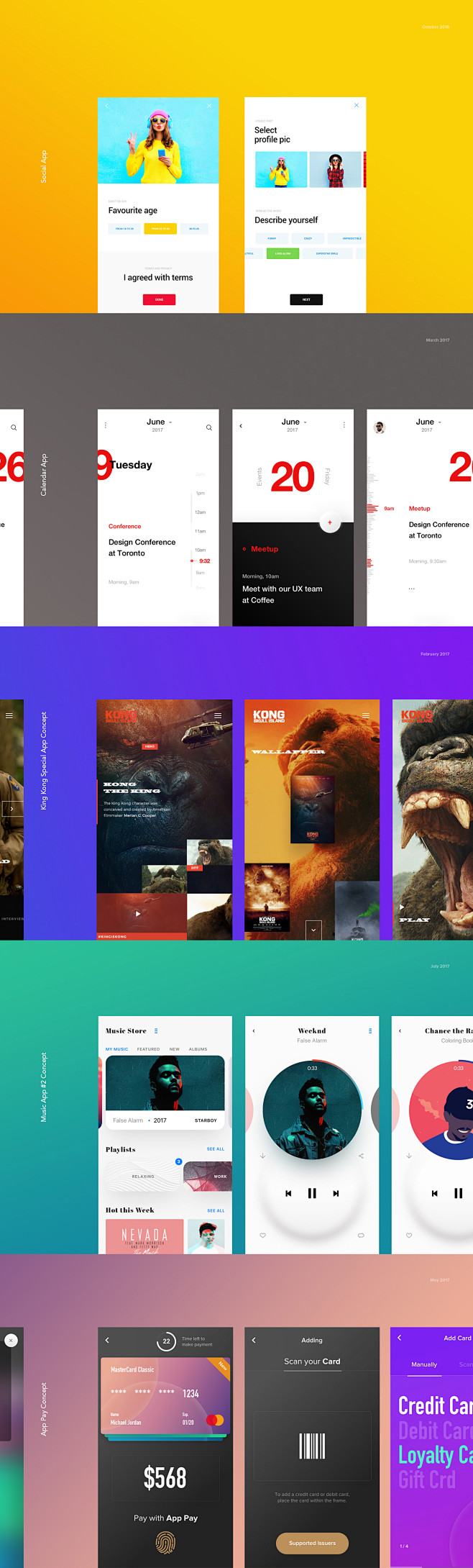Choose the yellow-sweater profile picture
The width and height of the screenshot is (473, 1568).
pyautogui.click(x=281, y=170)
